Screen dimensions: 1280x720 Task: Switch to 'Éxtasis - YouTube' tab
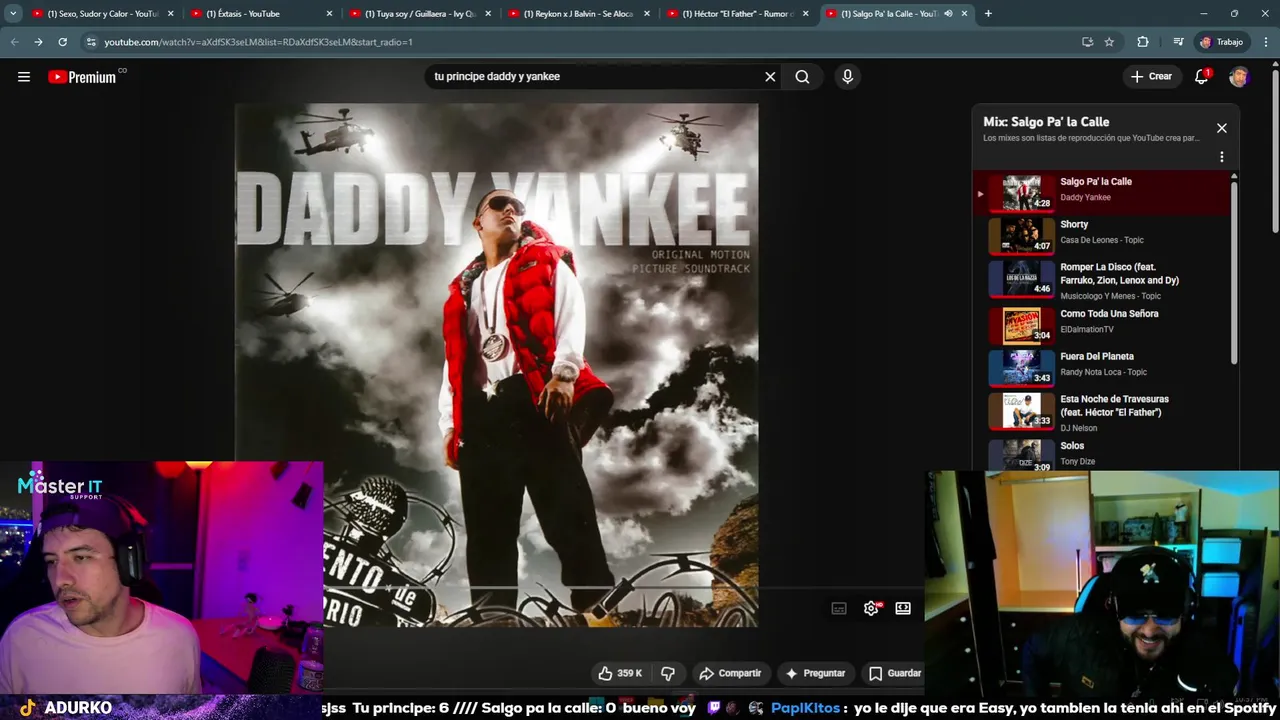(x=259, y=14)
